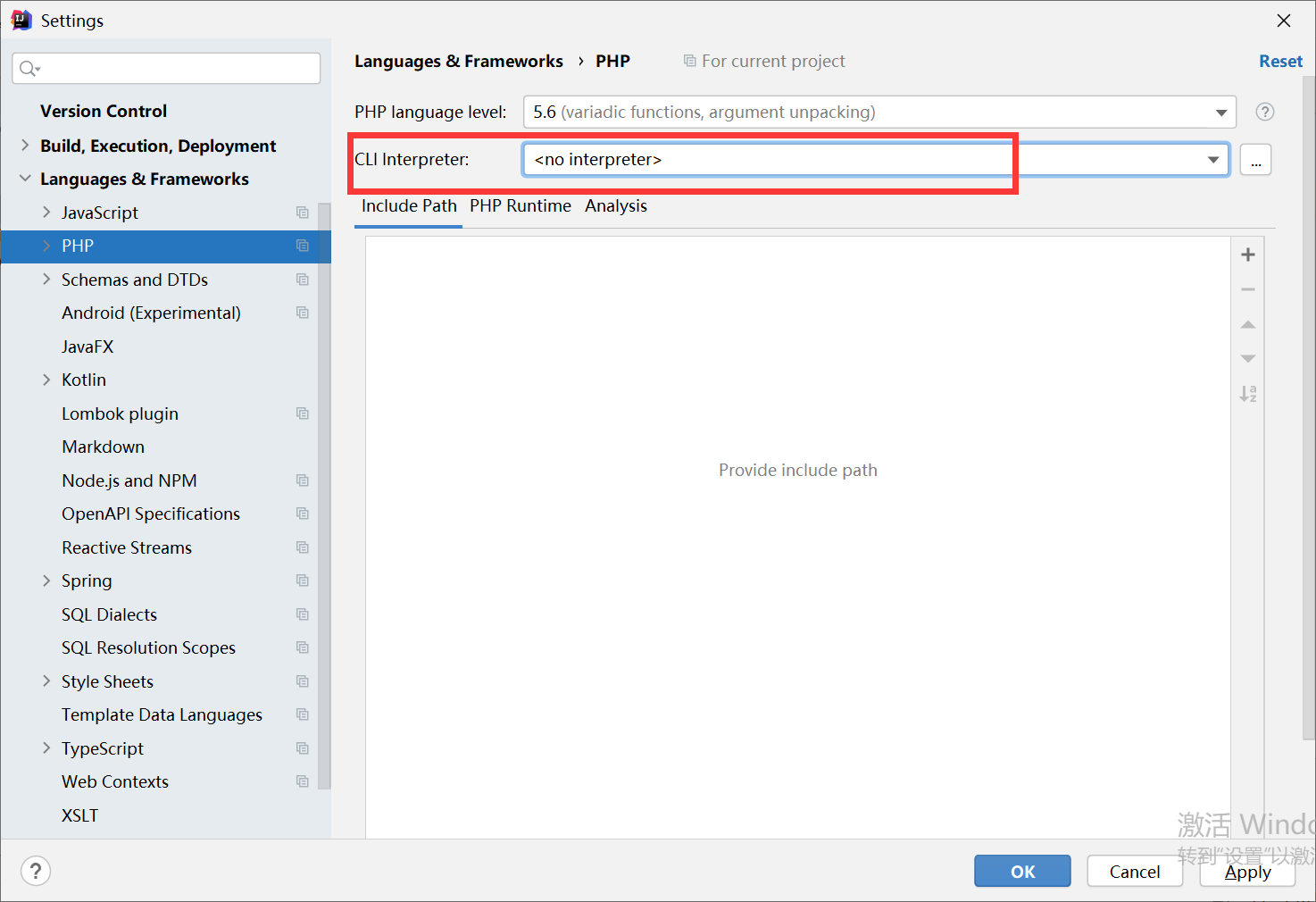The height and width of the screenshot is (902, 1316).
Task: Close the Settings dialog window
Action: [1284, 21]
